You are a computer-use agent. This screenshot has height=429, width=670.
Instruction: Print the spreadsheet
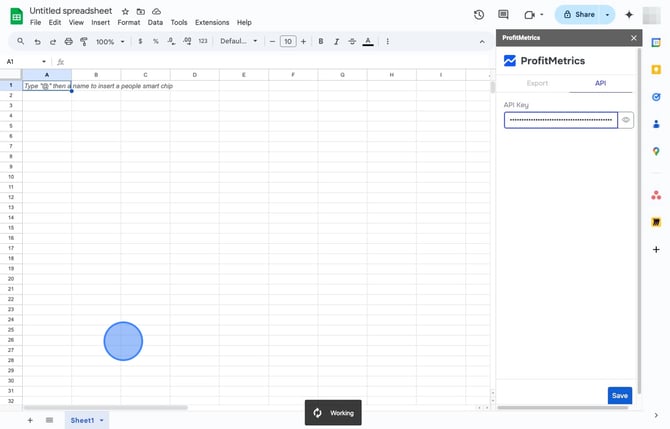[x=68, y=41]
